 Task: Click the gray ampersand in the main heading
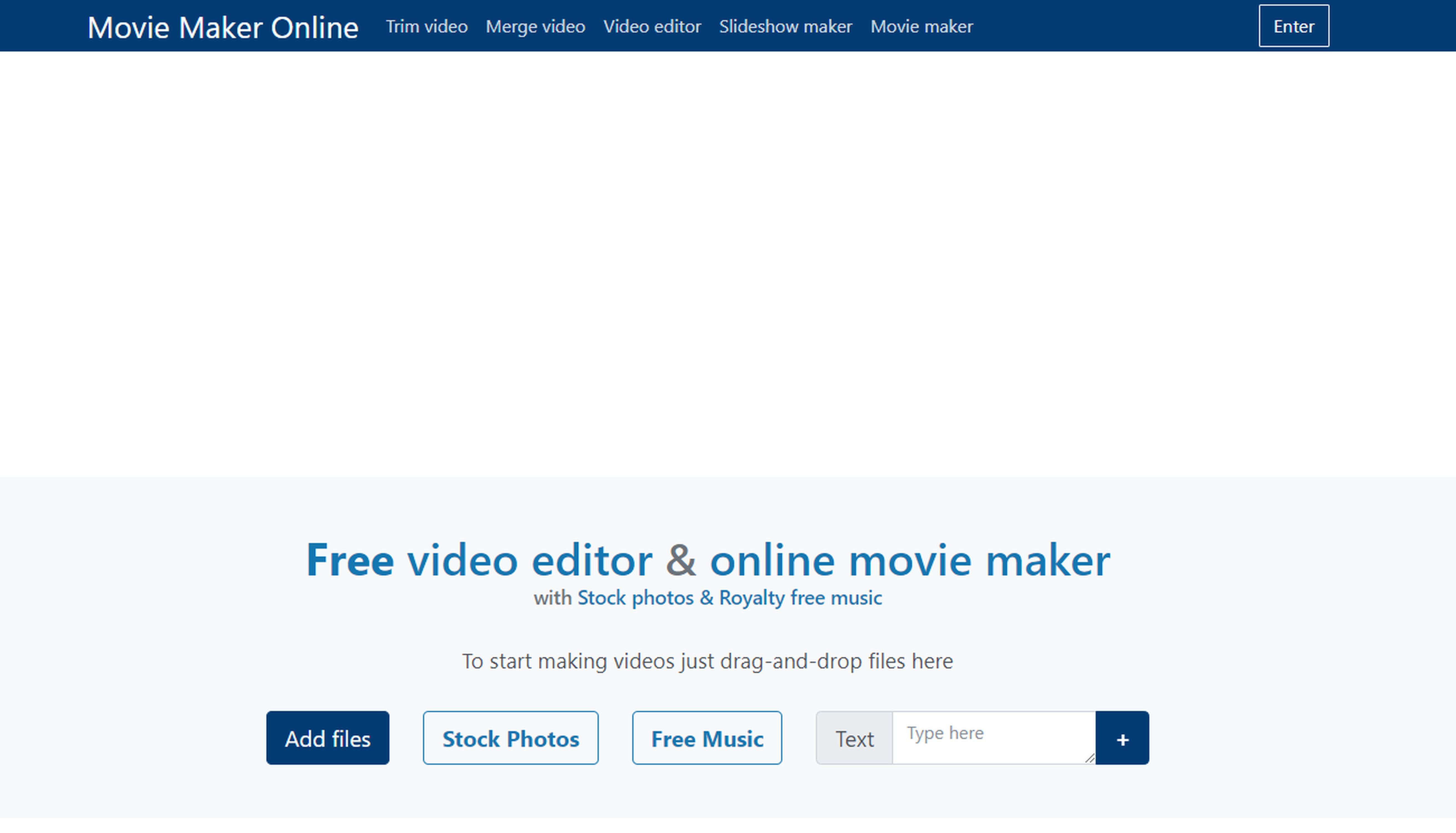[681, 560]
